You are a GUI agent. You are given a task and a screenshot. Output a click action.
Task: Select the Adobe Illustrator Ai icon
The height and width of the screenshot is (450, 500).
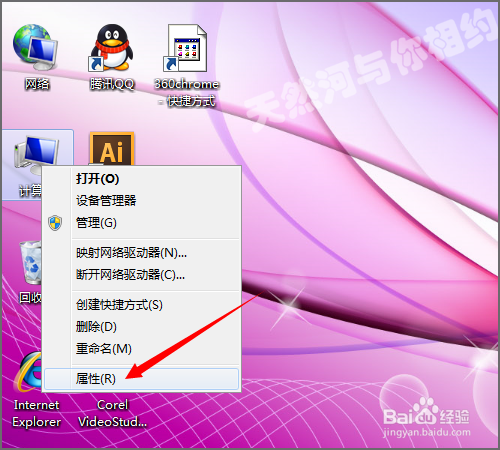pos(112,149)
